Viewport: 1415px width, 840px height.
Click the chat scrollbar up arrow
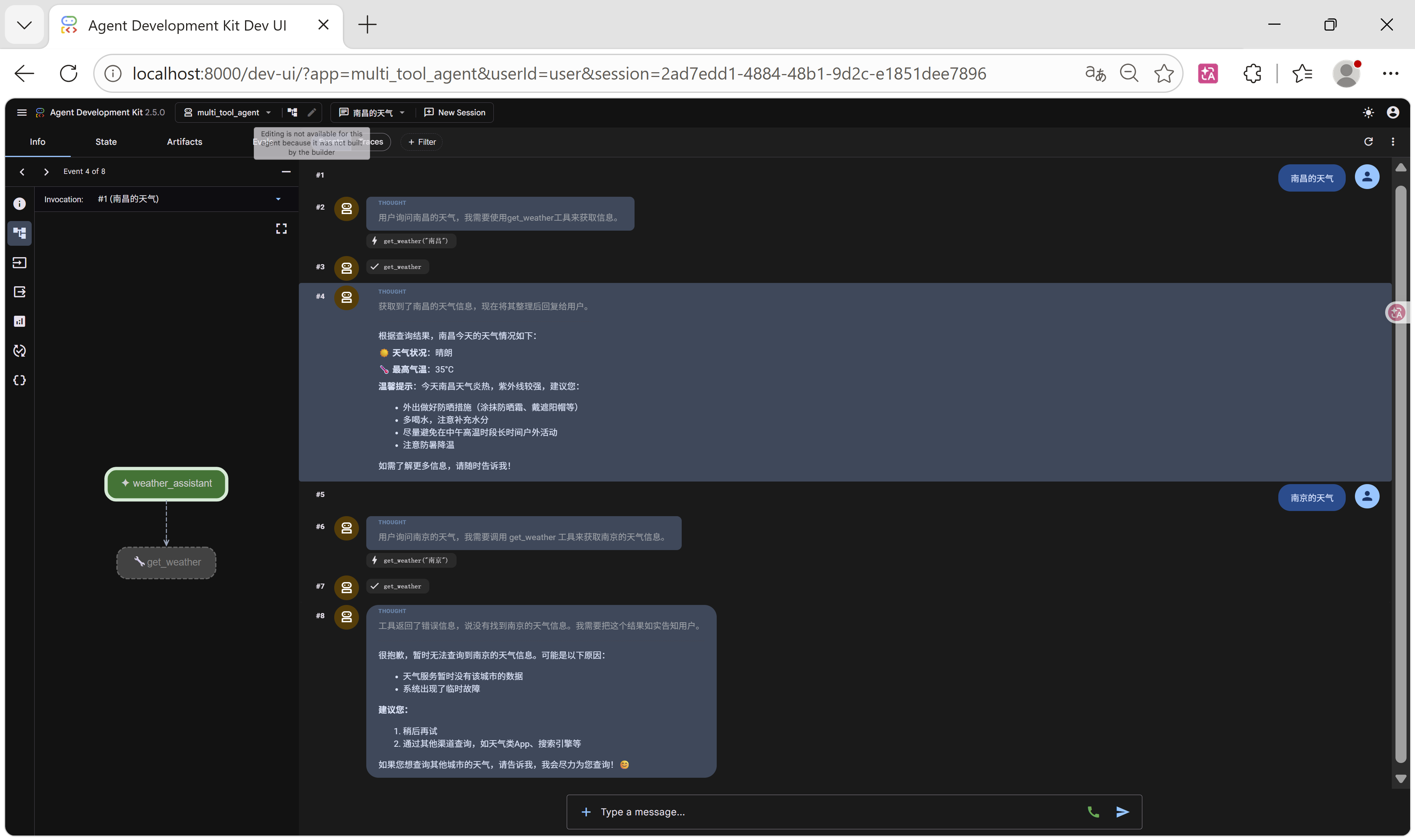1400,168
